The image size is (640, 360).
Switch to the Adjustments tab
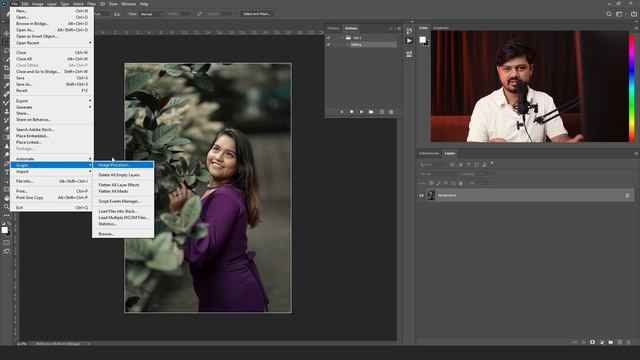[x=429, y=153]
